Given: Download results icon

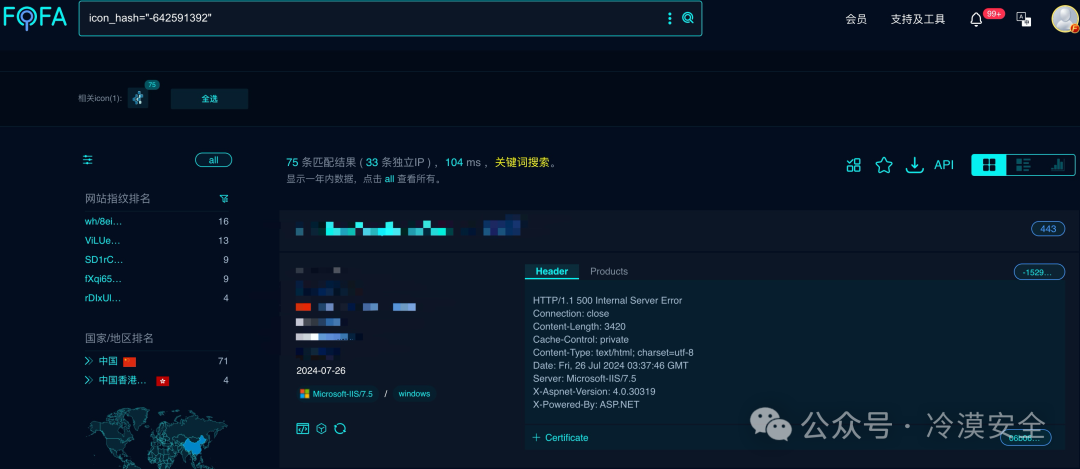Looking at the screenshot, I should click(914, 165).
